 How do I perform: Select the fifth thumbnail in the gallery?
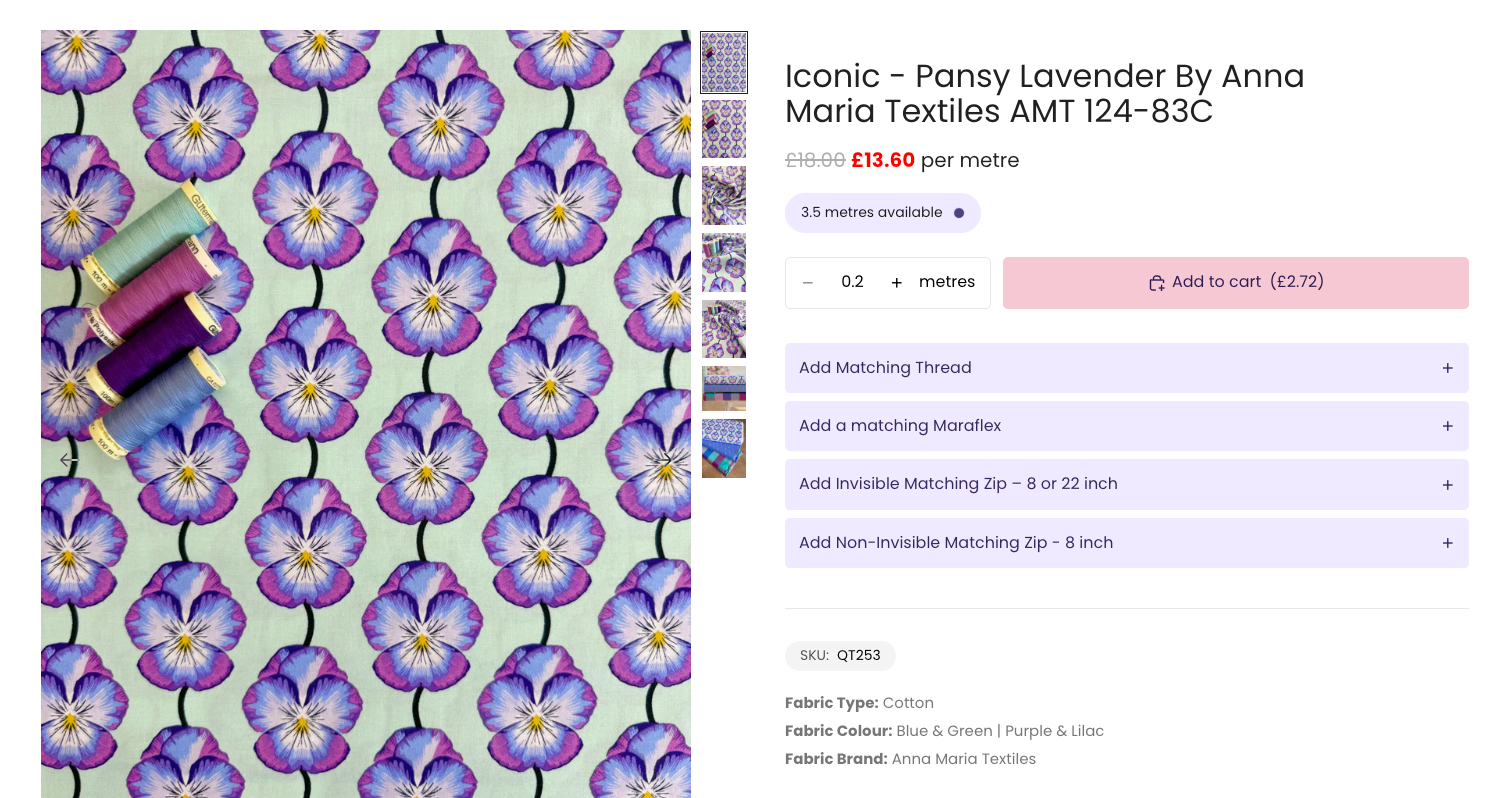pos(724,329)
